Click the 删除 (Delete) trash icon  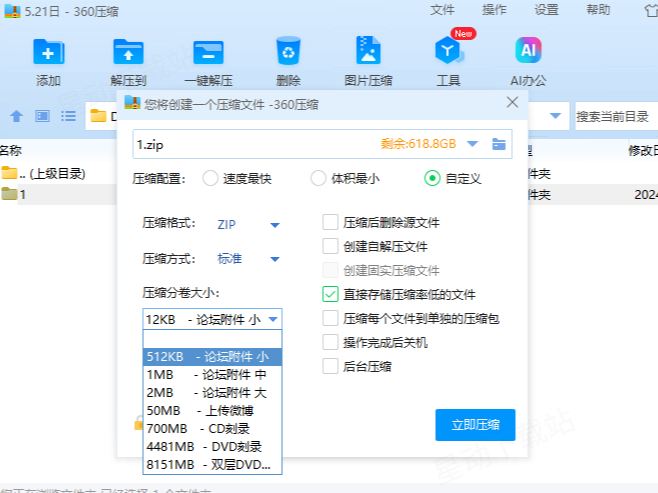point(288,51)
